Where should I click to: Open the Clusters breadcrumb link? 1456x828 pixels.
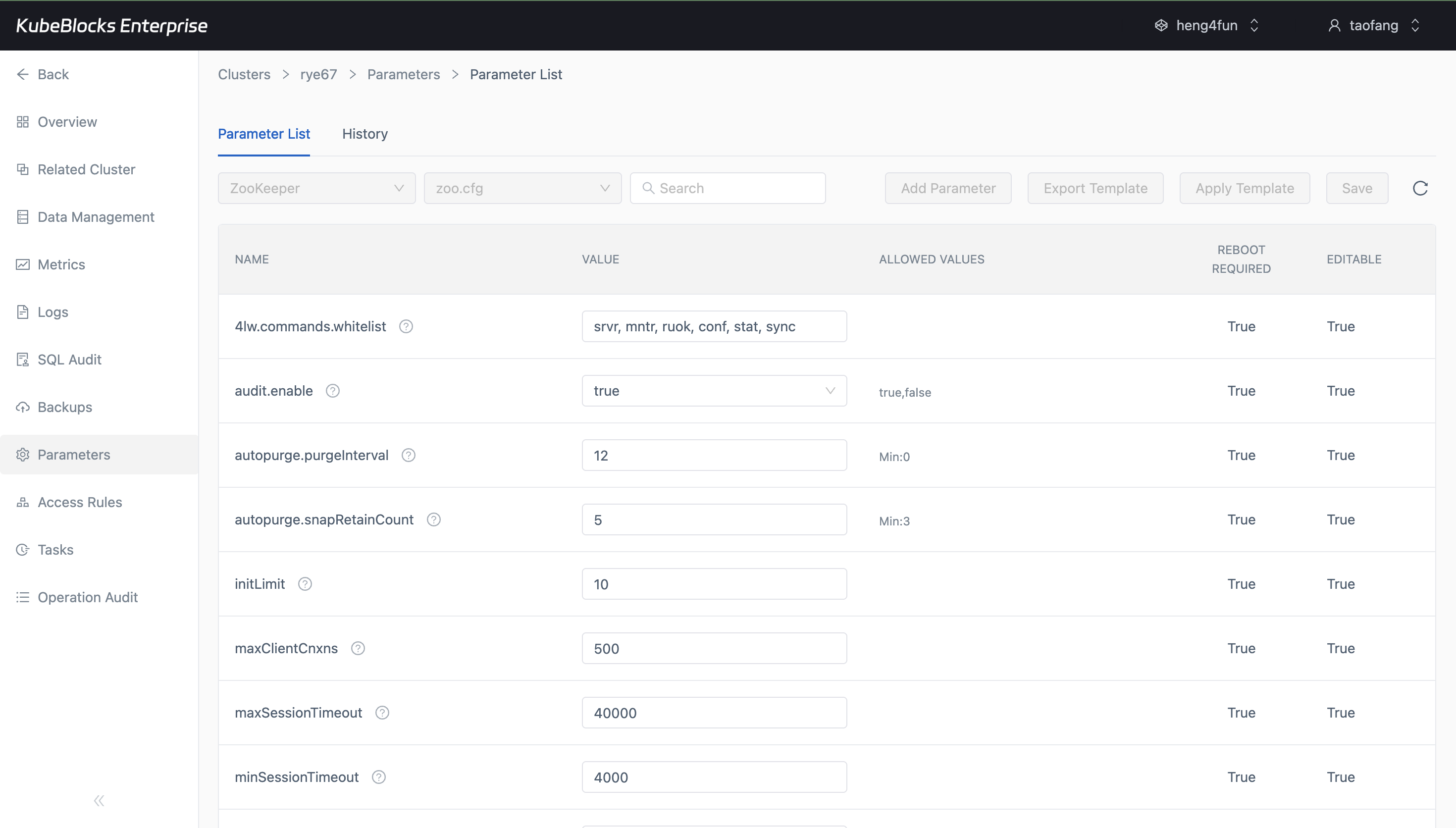click(x=243, y=74)
